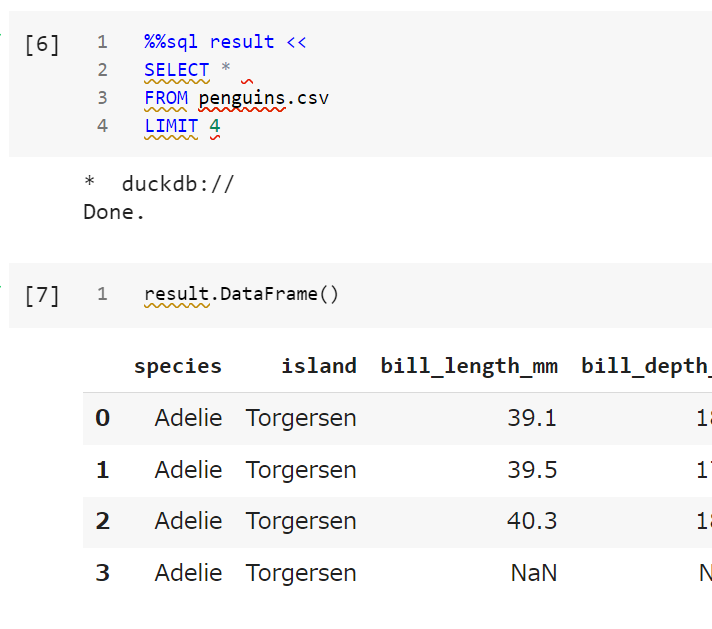Click the LIMIT 4 line
The width and height of the screenshot is (712, 629).
(x=182, y=126)
